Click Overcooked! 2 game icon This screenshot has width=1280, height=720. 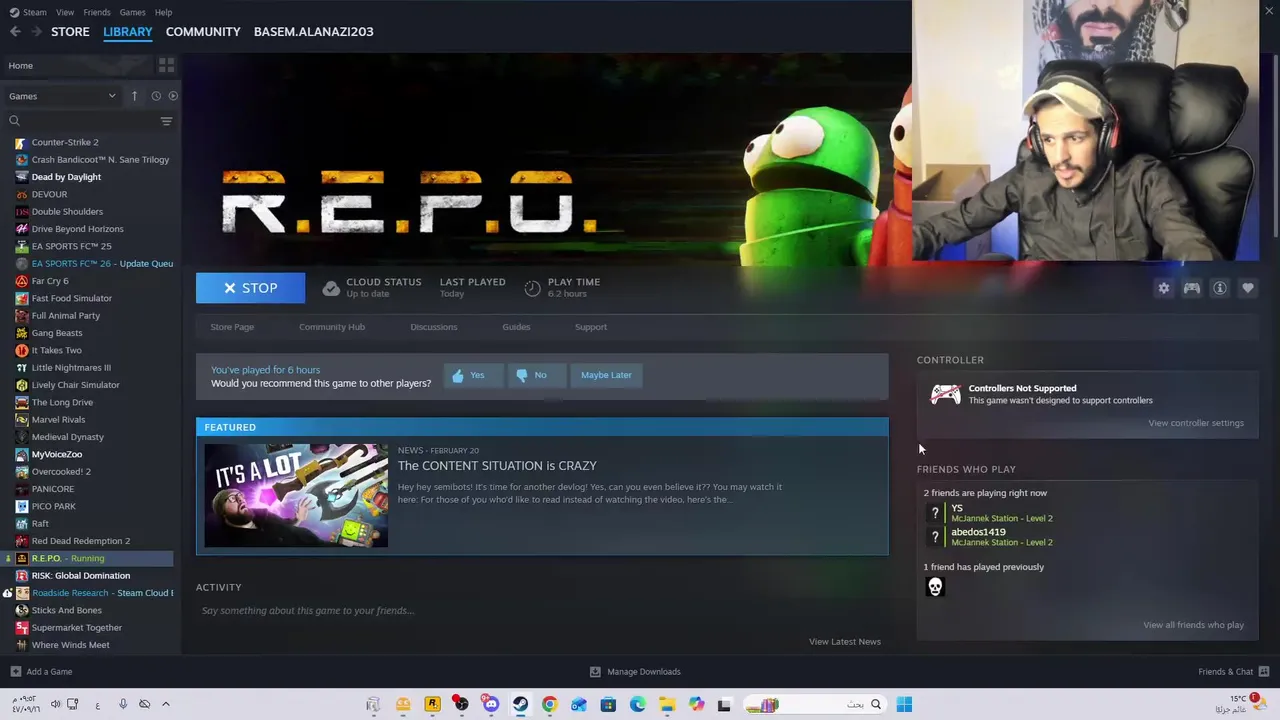(x=22, y=472)
